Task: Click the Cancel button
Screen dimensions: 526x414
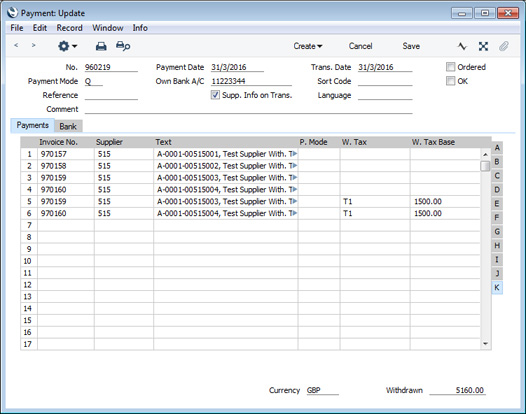Action: coord(360,46)
